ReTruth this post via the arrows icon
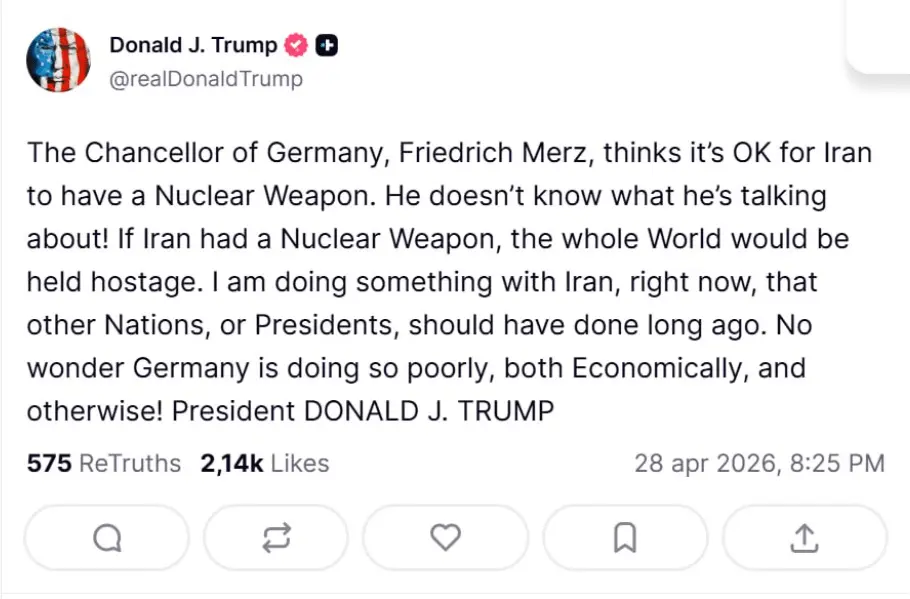Viewport: 910px width, 599px height. [274, 539]
